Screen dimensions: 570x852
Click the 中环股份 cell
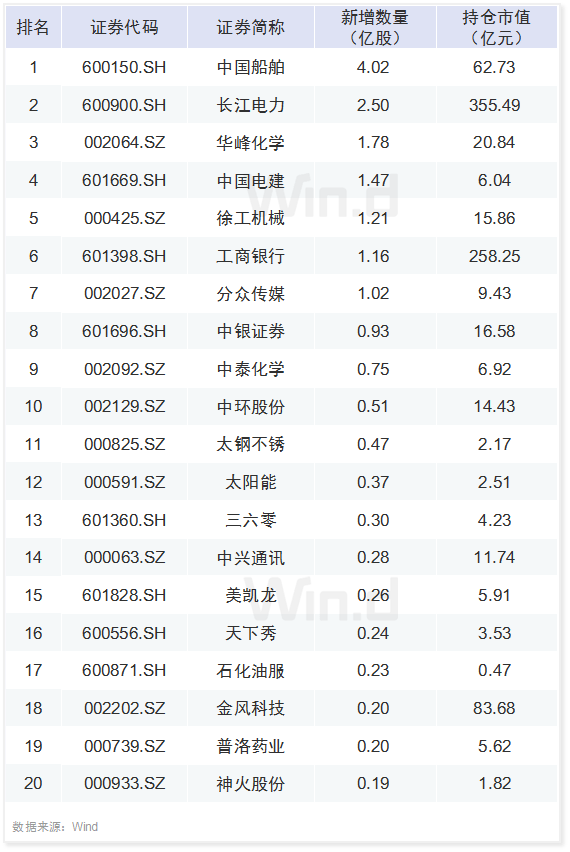[x=250, y=406]
